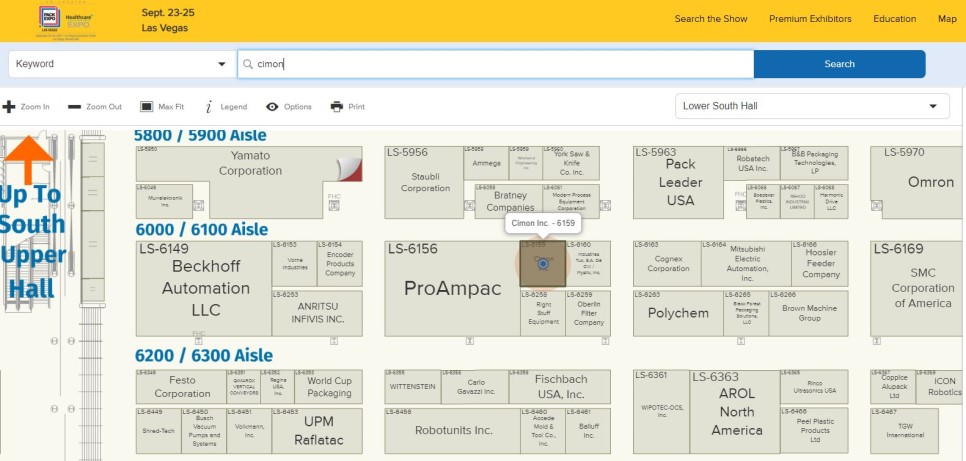Open the Map menu item
The height and width of the screenshot is (461, 966).
click(947, 19)
